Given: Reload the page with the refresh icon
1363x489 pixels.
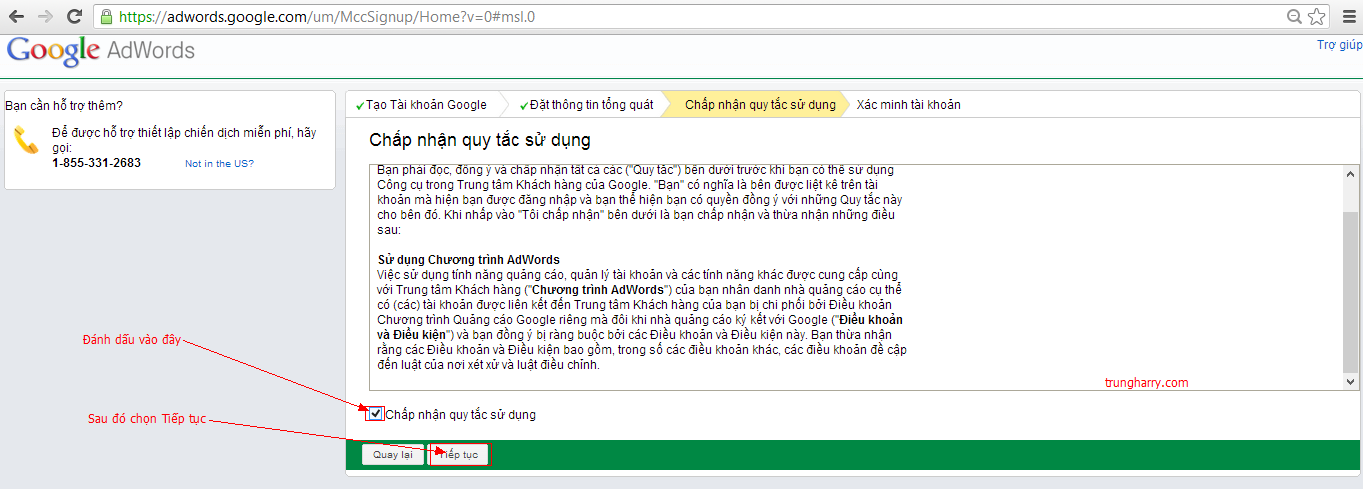Looking at the screenshot, I should (74, 16).
